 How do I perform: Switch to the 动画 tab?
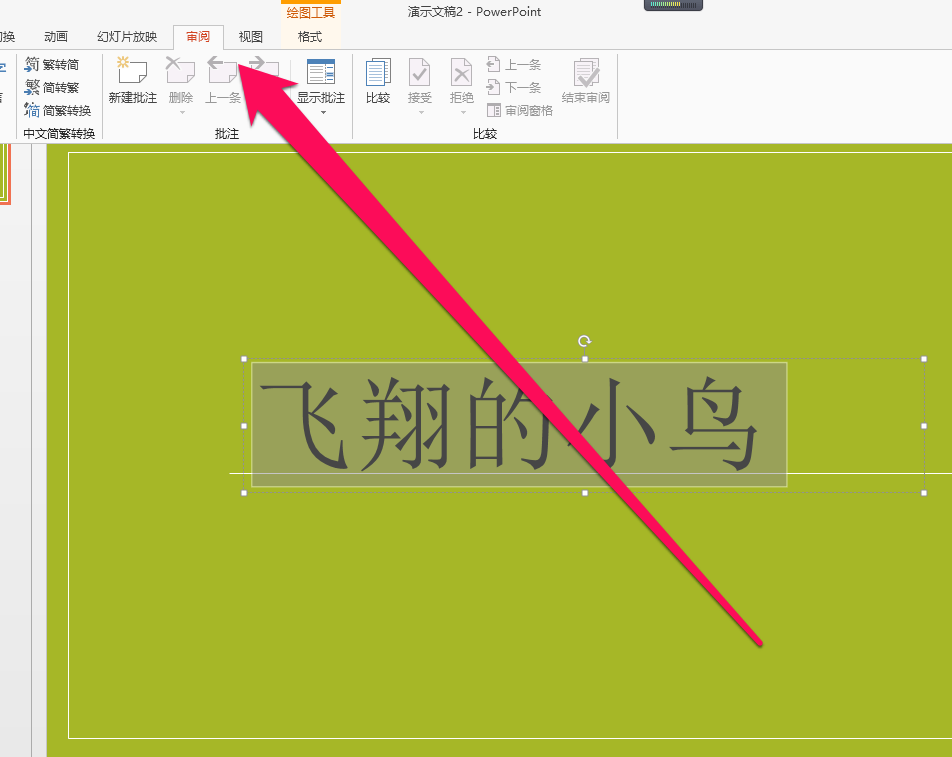[55, 37]
